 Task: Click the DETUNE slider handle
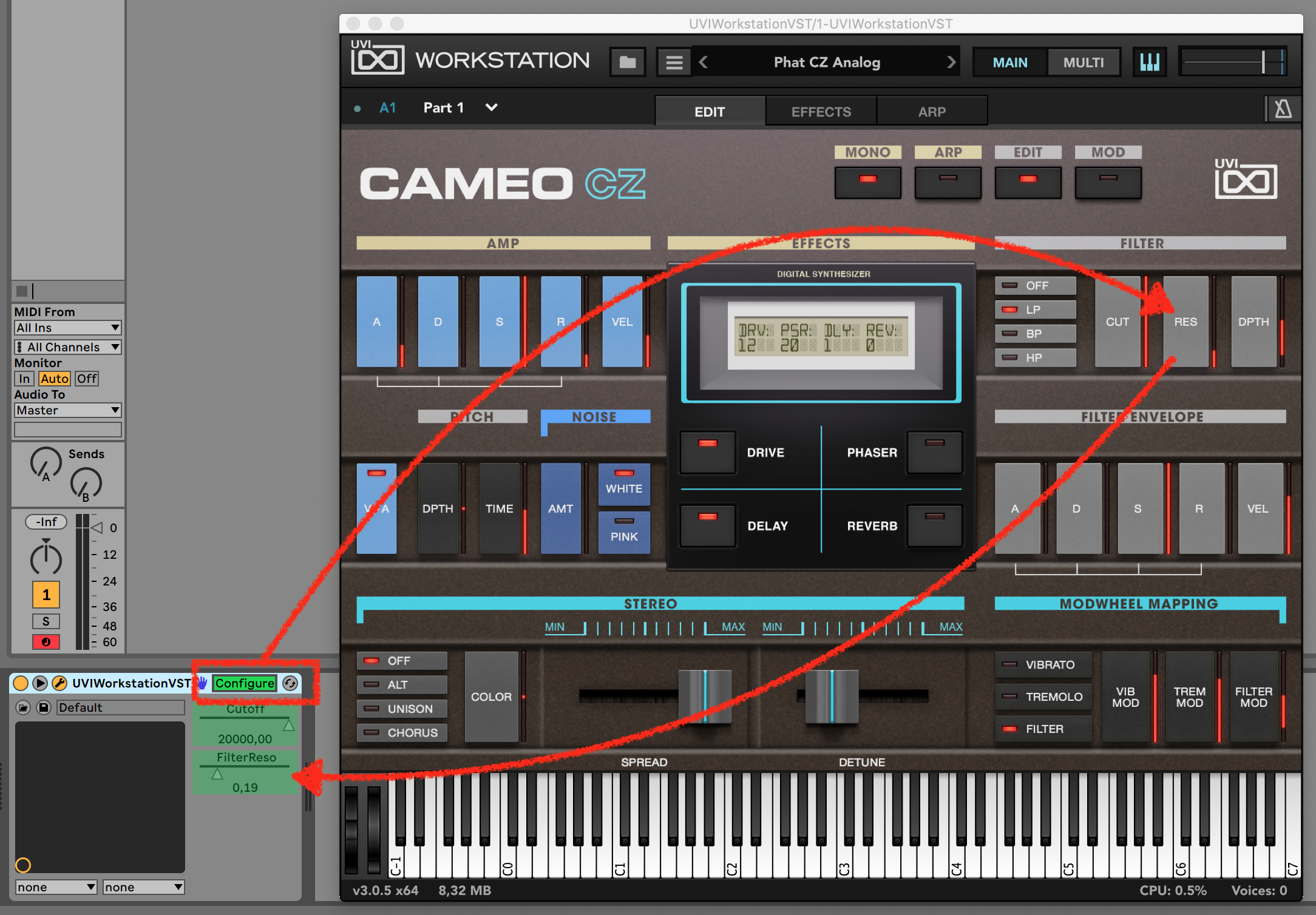832,697
